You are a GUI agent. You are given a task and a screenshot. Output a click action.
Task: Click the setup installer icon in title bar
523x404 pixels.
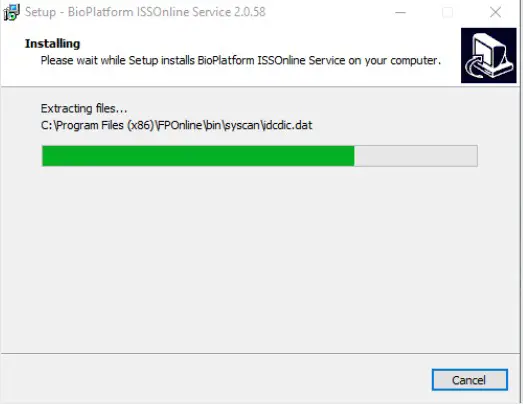(12, 12)
